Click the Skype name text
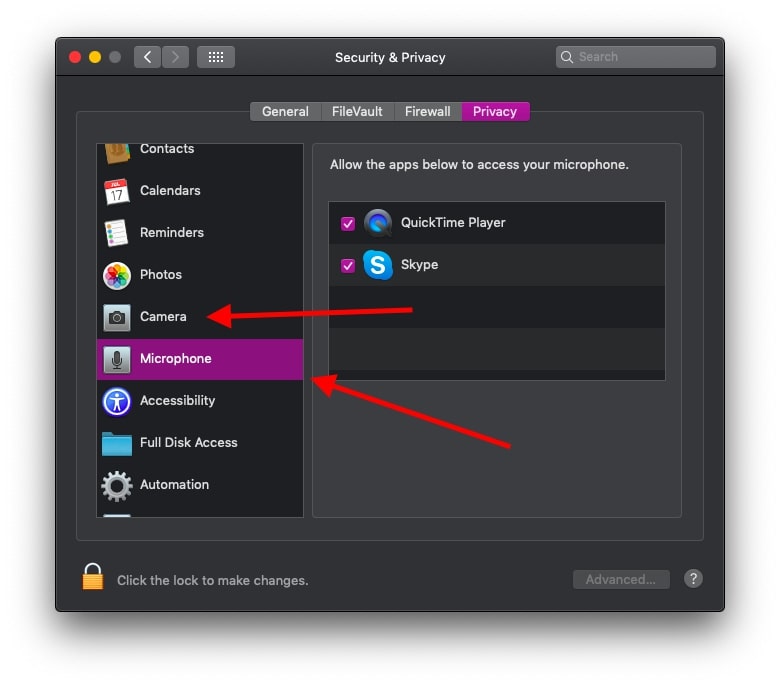 (419, 265)
